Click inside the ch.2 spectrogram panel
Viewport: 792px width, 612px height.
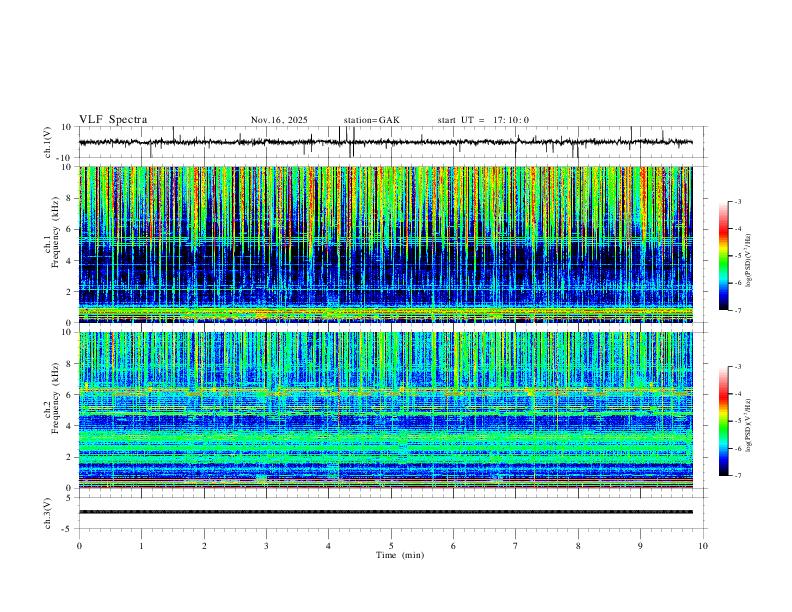coord(385,410)
